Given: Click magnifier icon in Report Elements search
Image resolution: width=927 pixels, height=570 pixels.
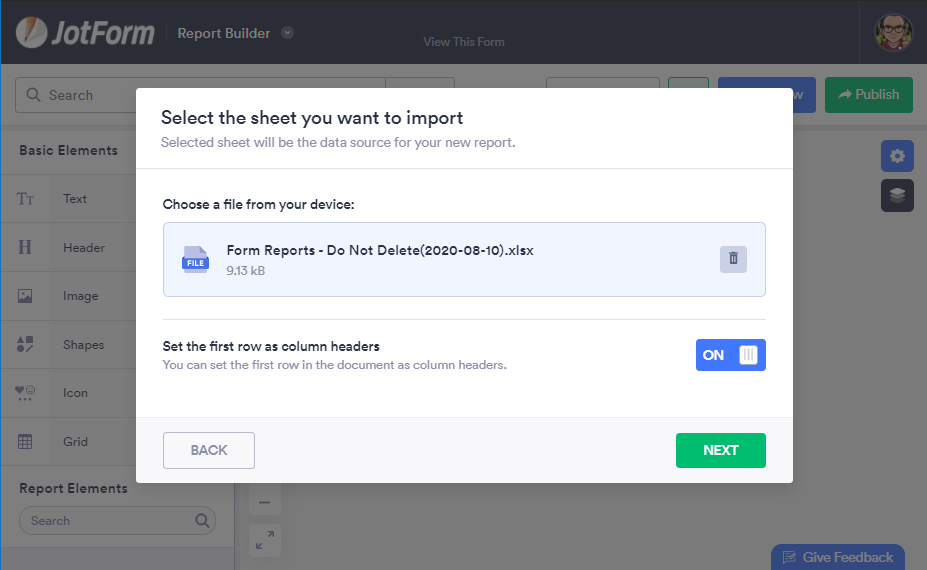Looking at the screenshot, I should coord(202,521).
